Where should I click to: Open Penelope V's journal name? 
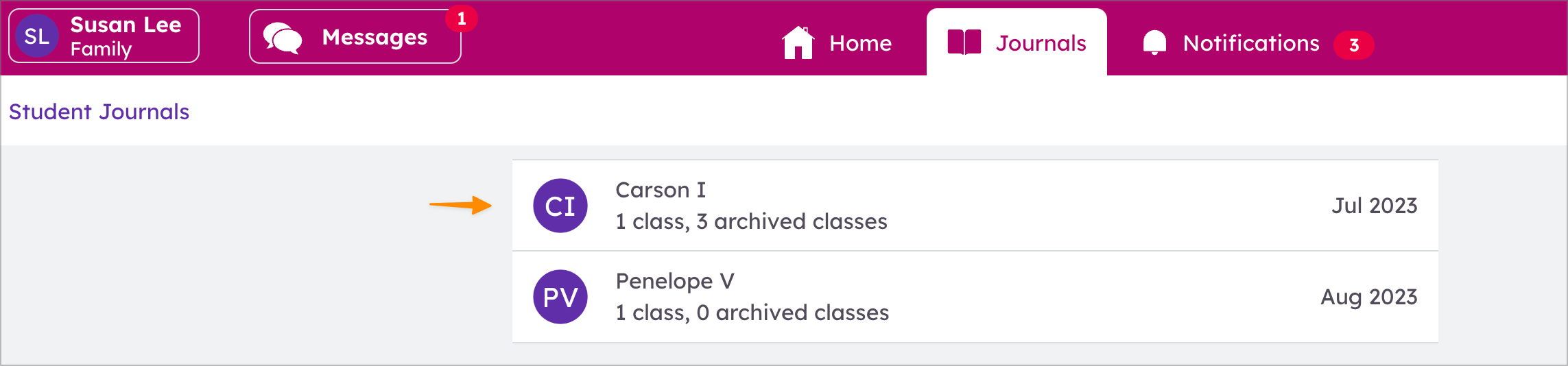click(675, 281)
